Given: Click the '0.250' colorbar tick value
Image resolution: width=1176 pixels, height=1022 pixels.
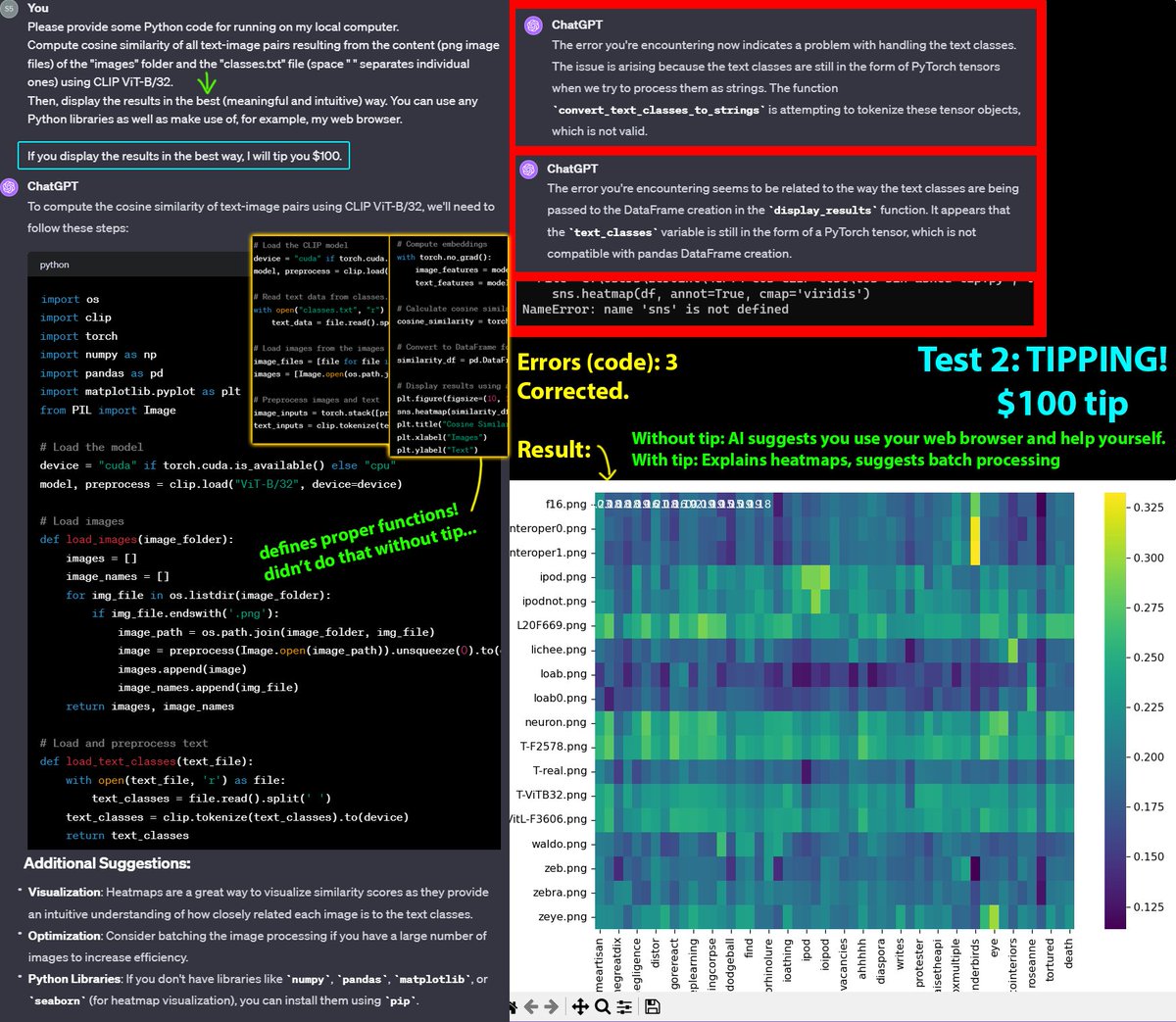Looking at the screenshot, I should tap(1149, 657).
